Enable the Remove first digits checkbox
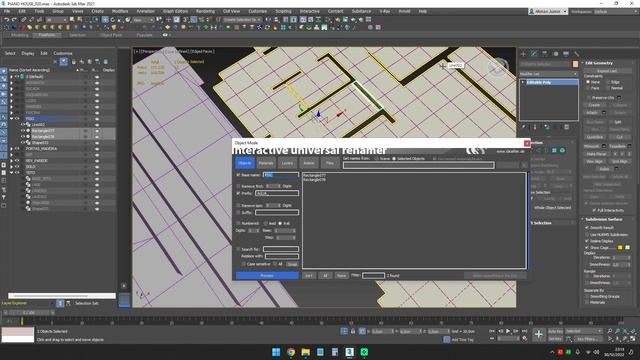The image size is (640, 360). 238,186
